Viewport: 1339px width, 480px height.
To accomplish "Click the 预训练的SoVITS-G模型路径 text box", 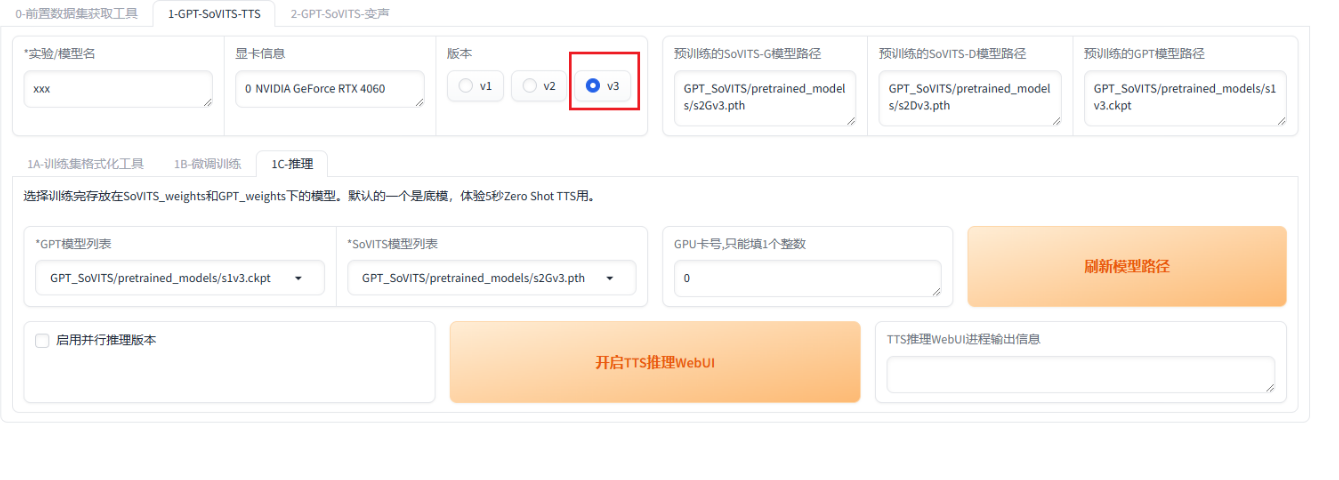I will click(764, 98).
